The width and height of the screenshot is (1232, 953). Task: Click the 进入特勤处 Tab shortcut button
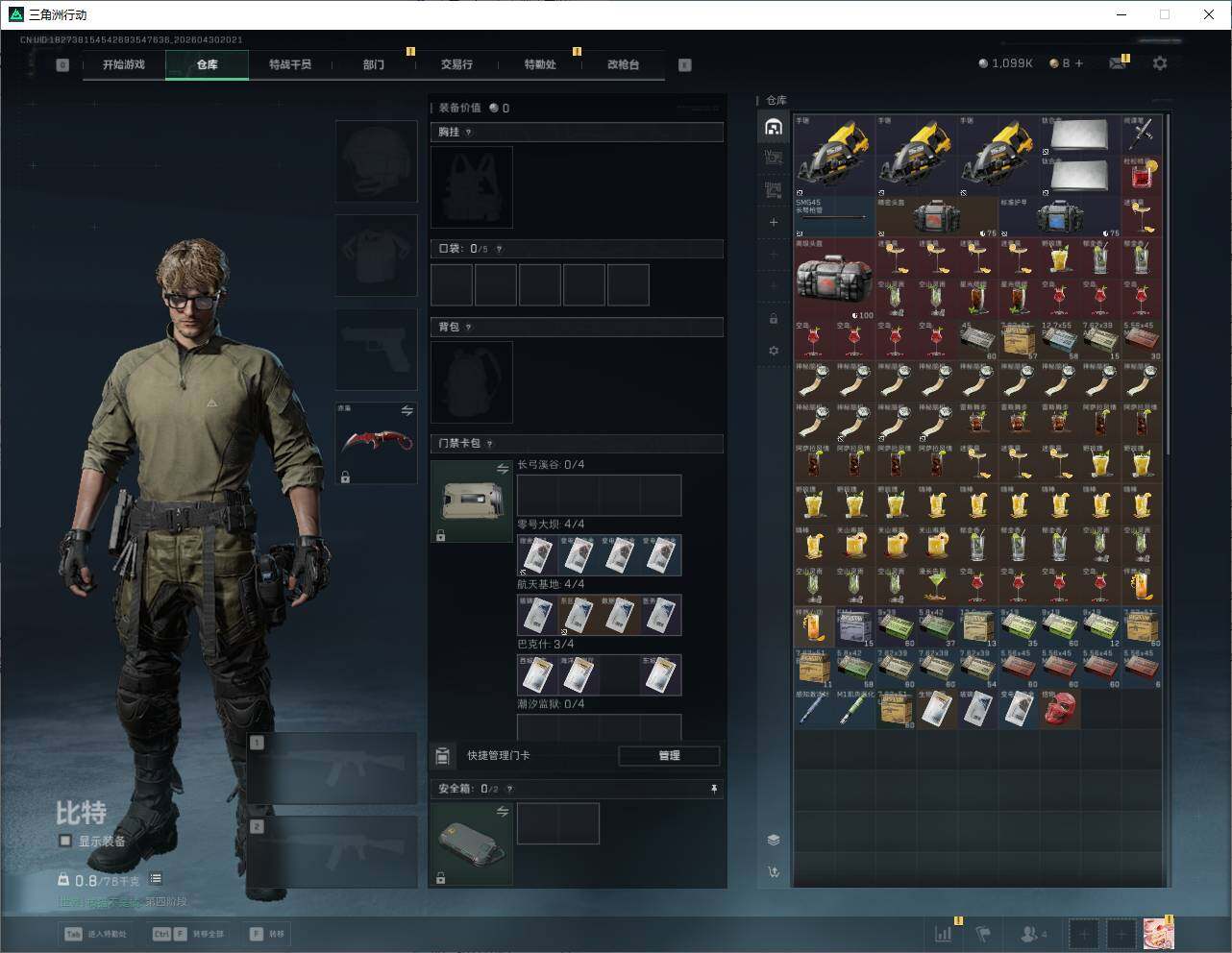pyautogui.click(x=95, y=934)
